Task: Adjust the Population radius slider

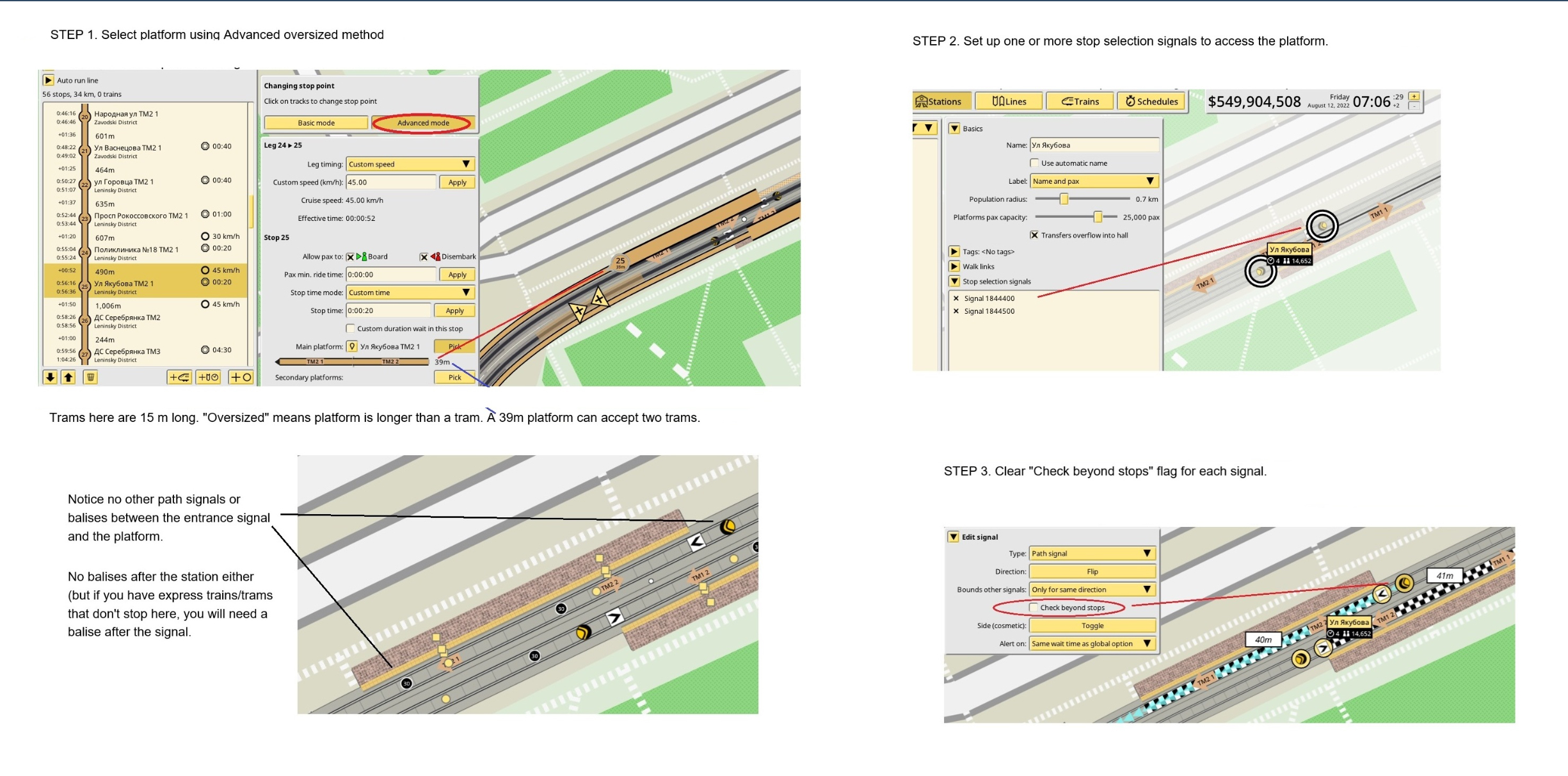Action: (1064, 199)
